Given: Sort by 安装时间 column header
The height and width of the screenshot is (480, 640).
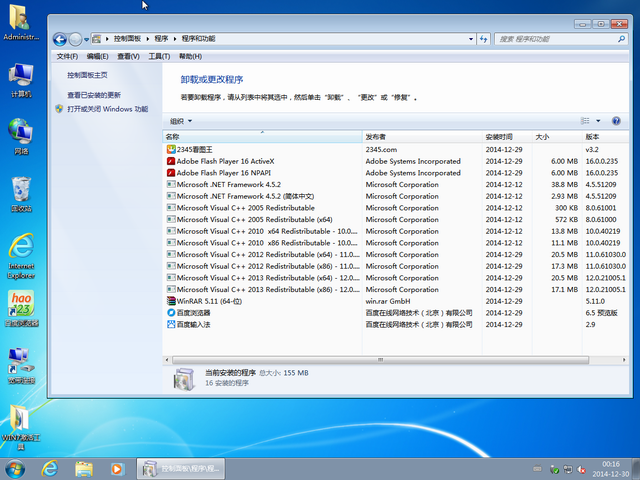Looking at the screenshot, I should pos(507,137).
